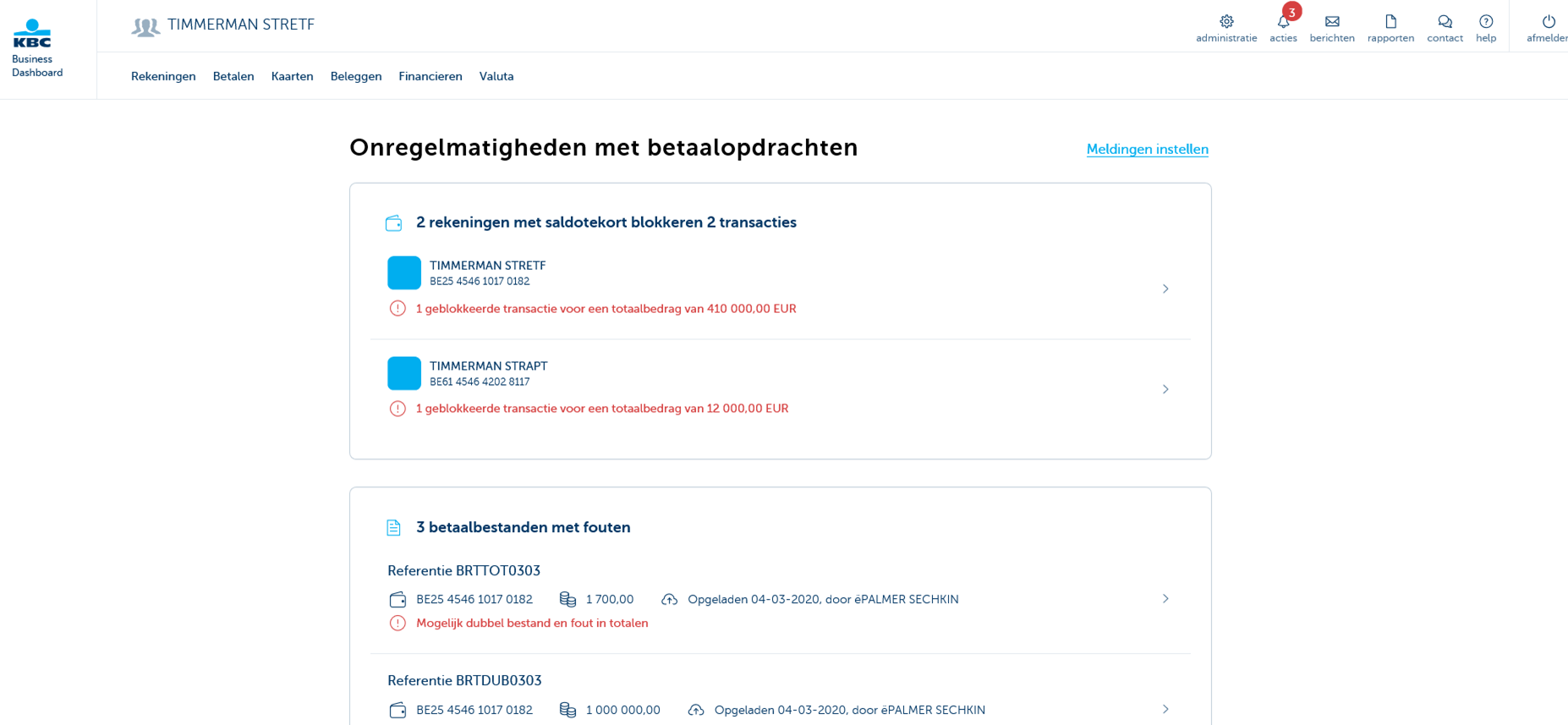Click the amount 1 700,00
Viewport: 1568px width, 725px height.
pyautogui.click(x=610, y=600)
